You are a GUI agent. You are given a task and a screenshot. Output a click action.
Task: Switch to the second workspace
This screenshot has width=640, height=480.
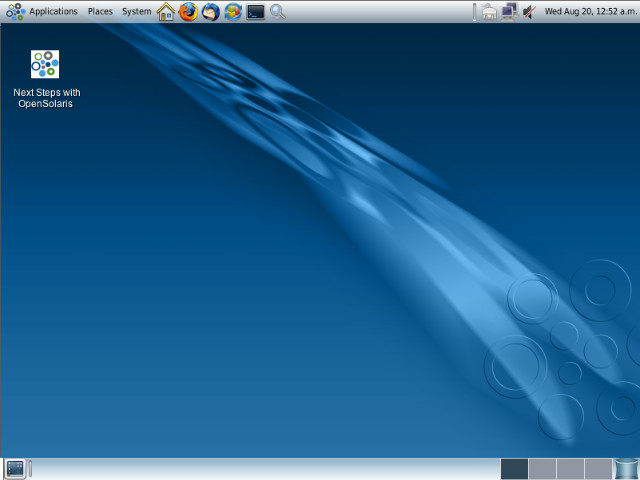[542, 469]
